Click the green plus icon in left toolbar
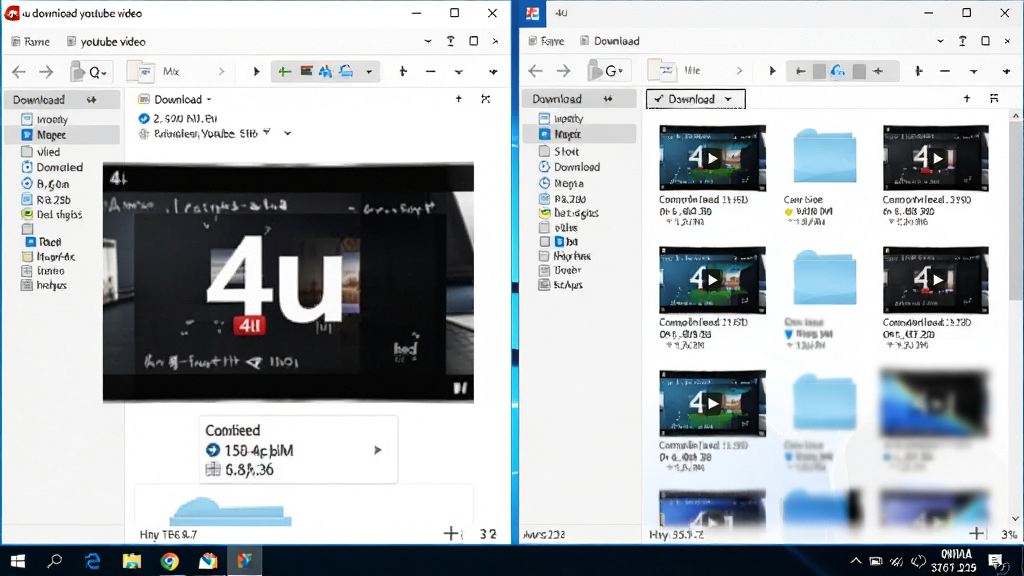 point(284,71)
